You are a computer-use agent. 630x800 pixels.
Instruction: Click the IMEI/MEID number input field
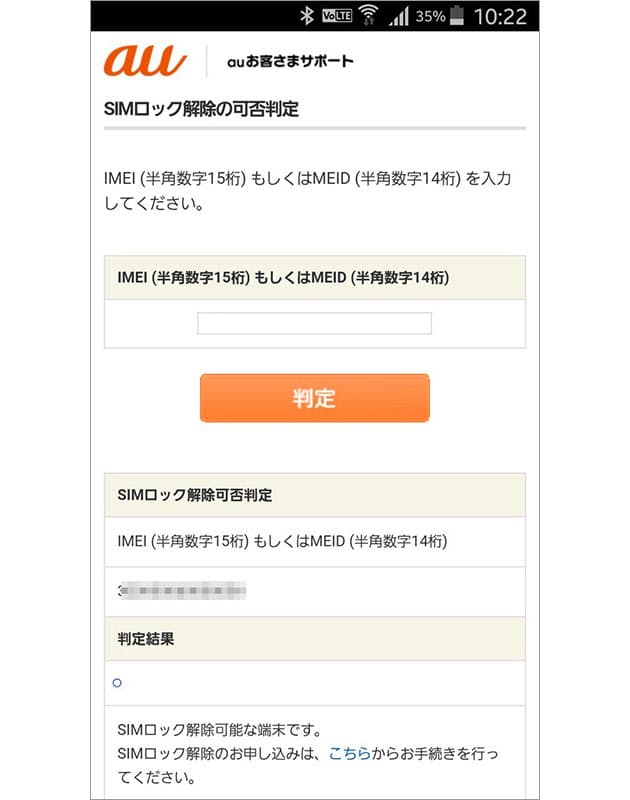[314, 323]
